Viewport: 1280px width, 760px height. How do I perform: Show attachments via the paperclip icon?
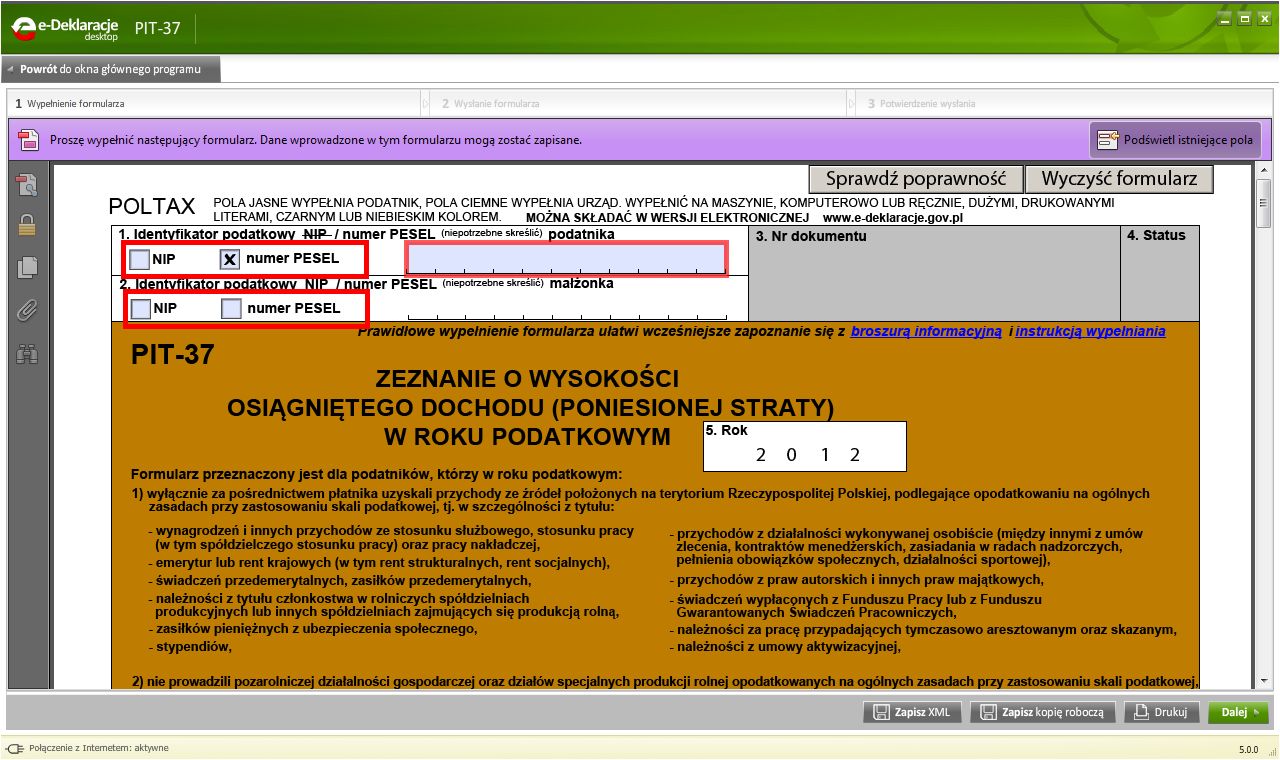click(27, 310)
